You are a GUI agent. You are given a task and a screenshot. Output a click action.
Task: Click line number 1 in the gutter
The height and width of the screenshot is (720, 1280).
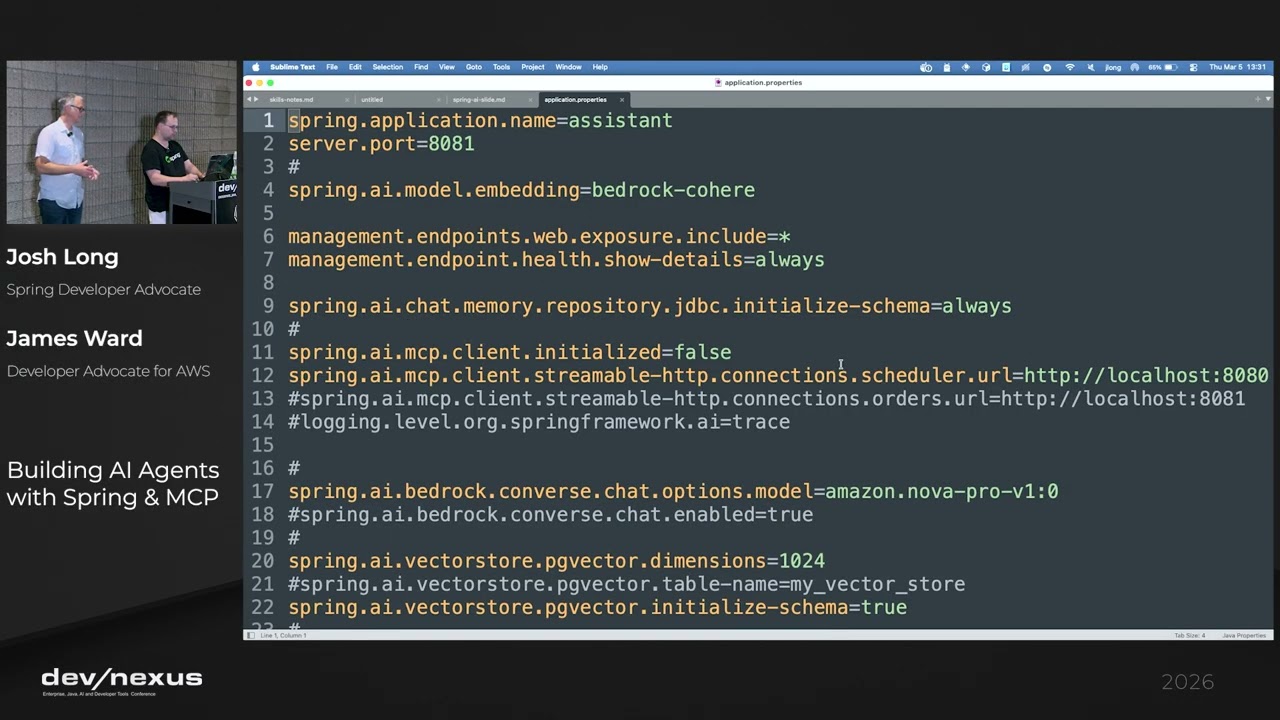[x=268, y=120]
